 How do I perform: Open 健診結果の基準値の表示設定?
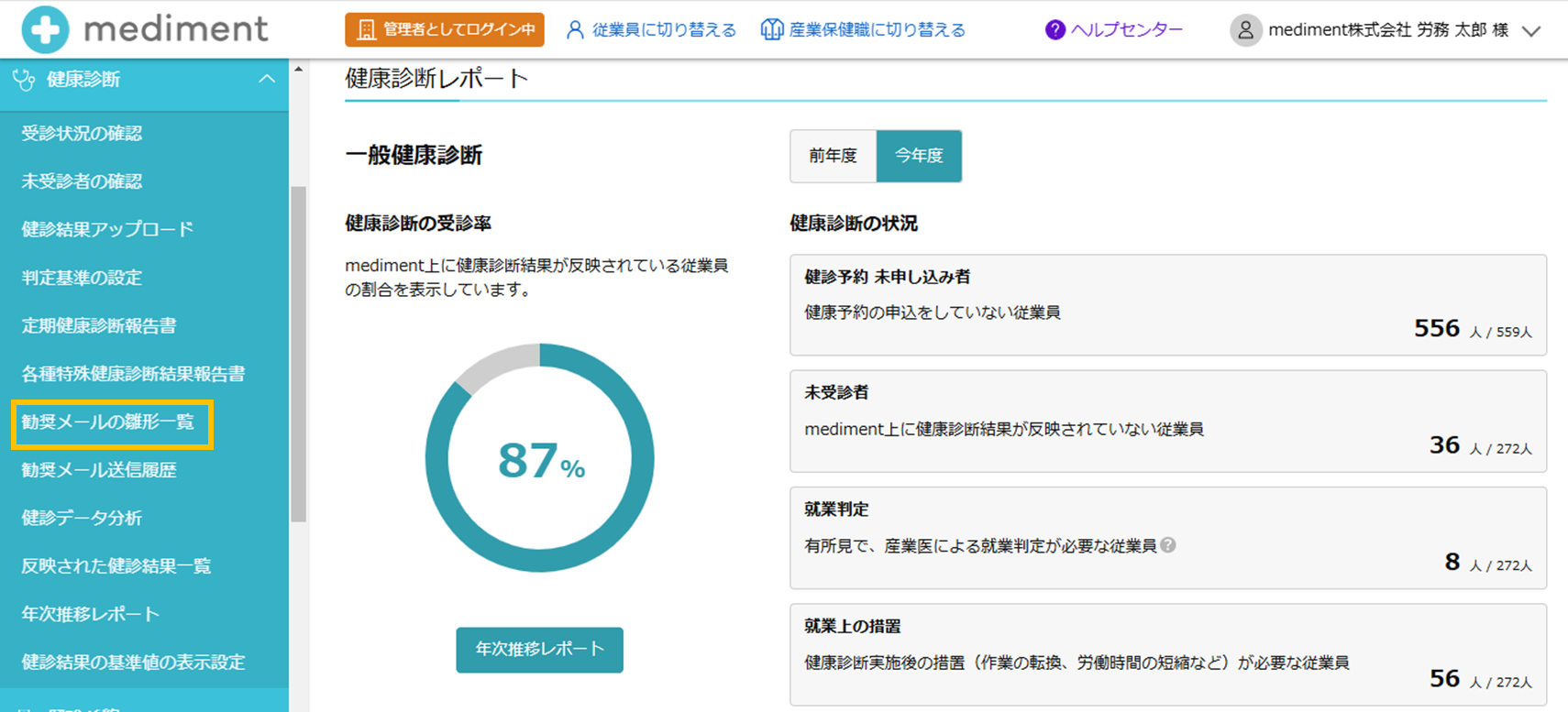tap(134, 663)
